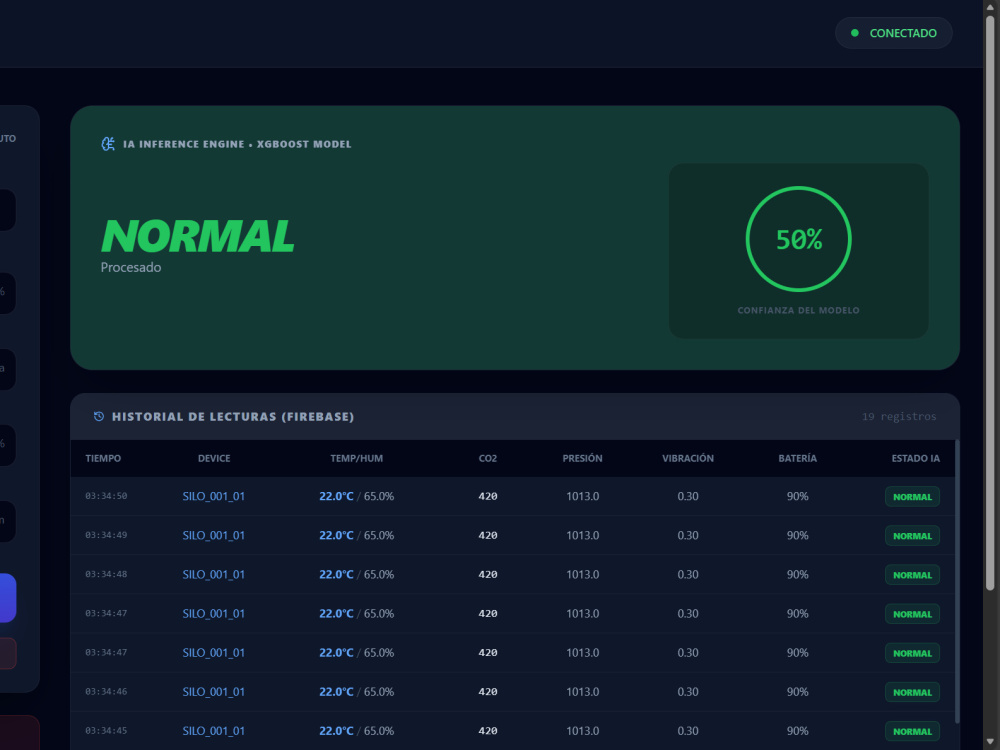Click the 03:34:49 timestamp cell
The image size is (1000, 750).
point(106,535)
